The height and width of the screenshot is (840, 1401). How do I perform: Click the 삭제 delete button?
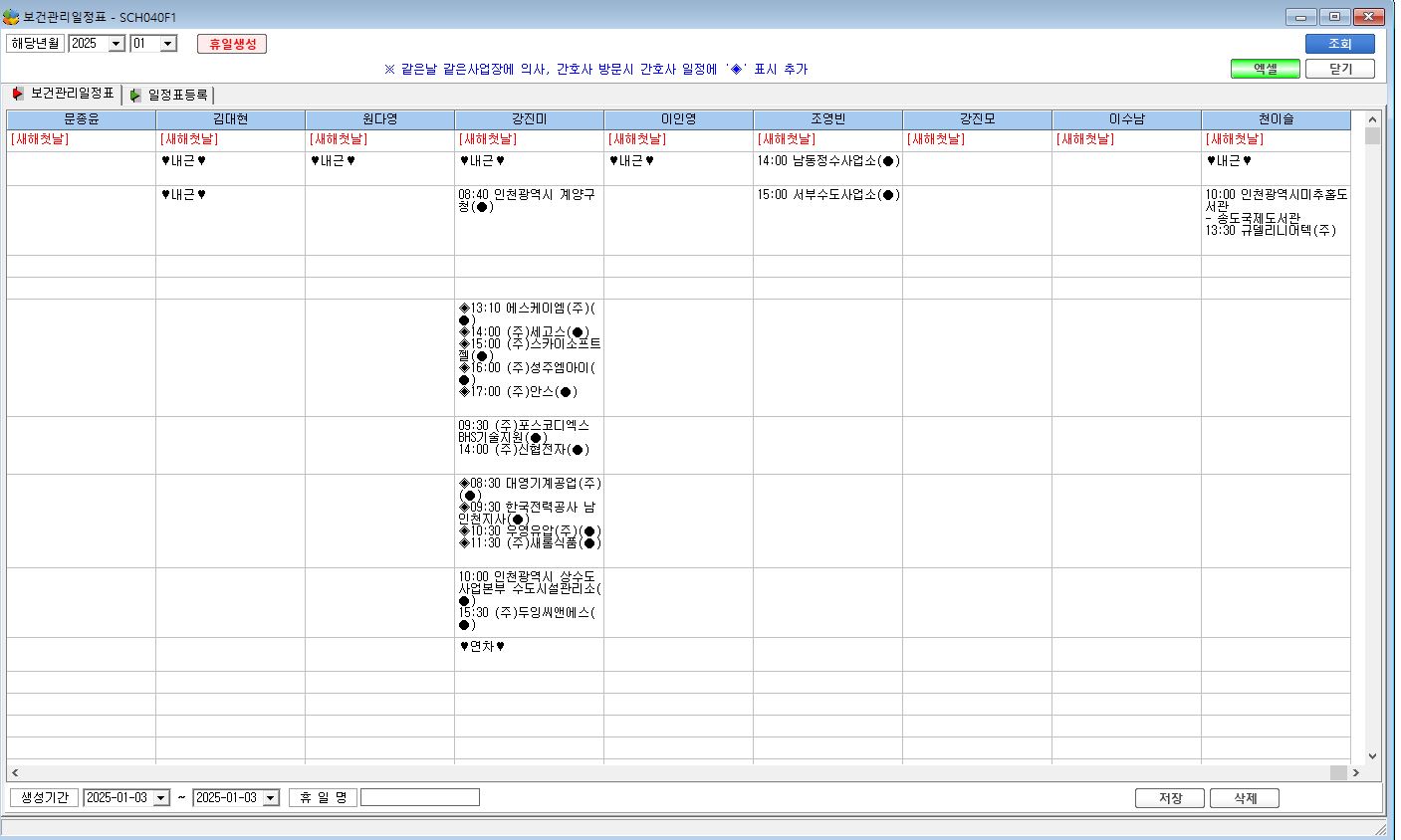point(1245,798)
